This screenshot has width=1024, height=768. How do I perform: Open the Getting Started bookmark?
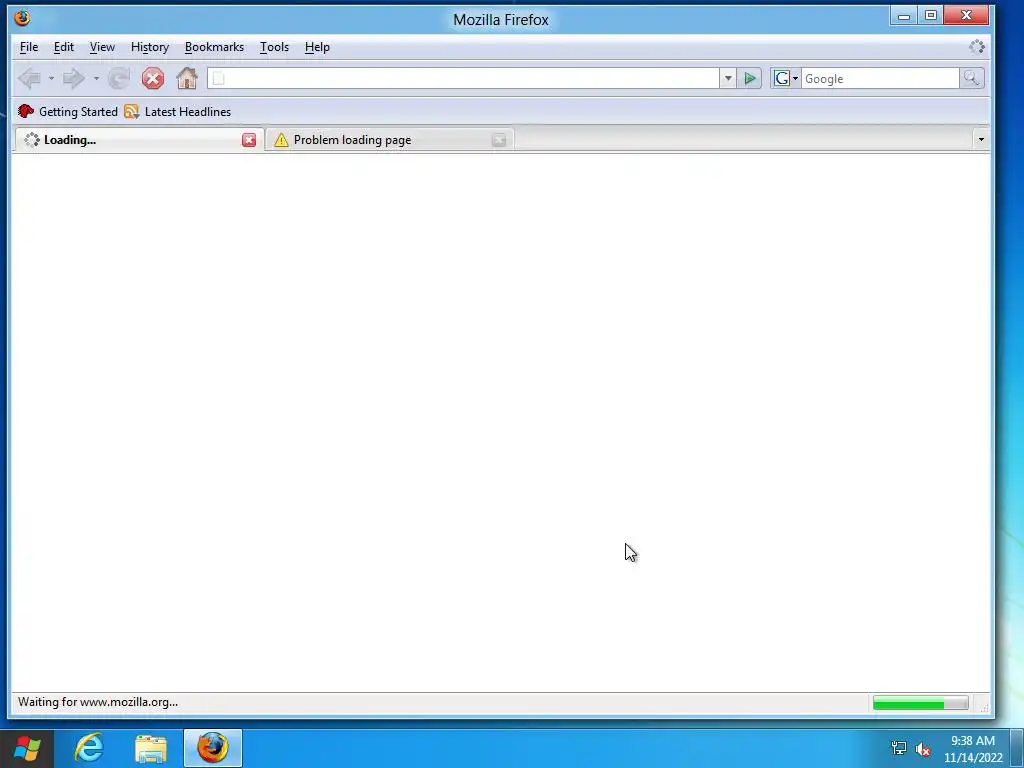68,112
